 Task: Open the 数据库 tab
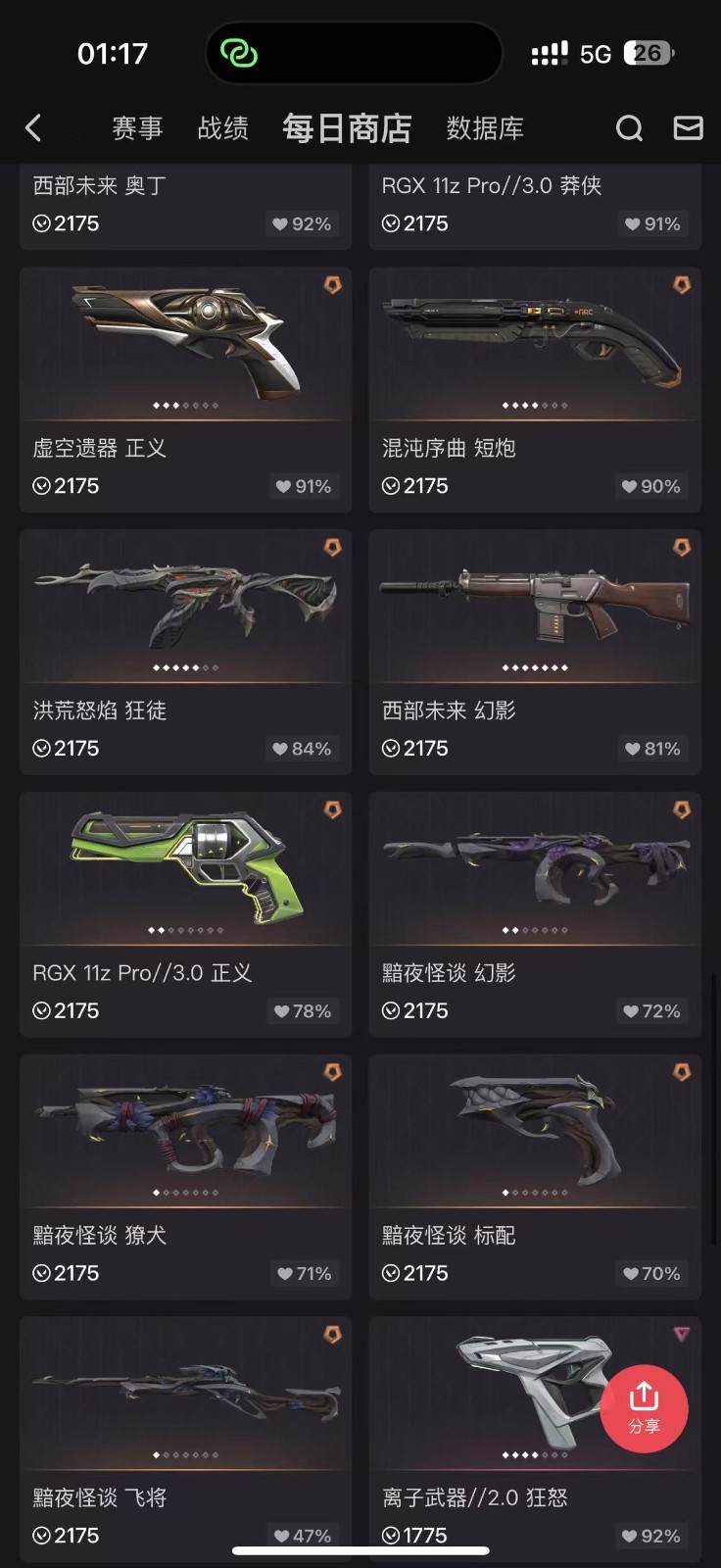pyautogui.click(x=485, y=128)
